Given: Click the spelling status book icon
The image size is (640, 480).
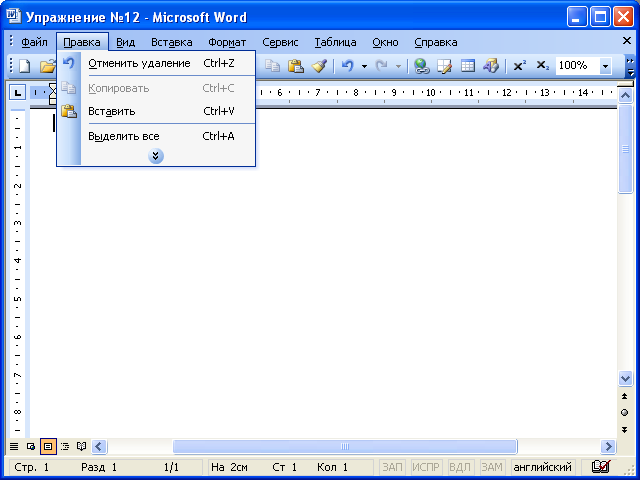Looking at the screenshot, I should (x=600, y=467).
